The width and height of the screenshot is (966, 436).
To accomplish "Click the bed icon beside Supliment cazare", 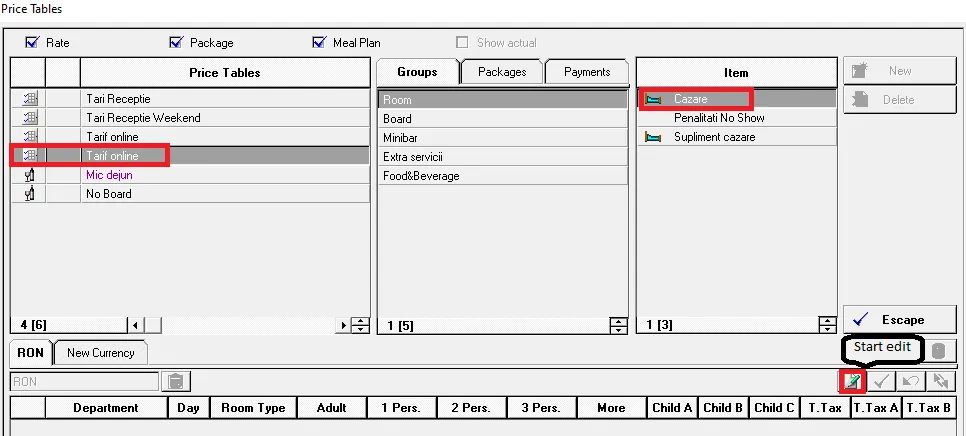I will 653,137.
